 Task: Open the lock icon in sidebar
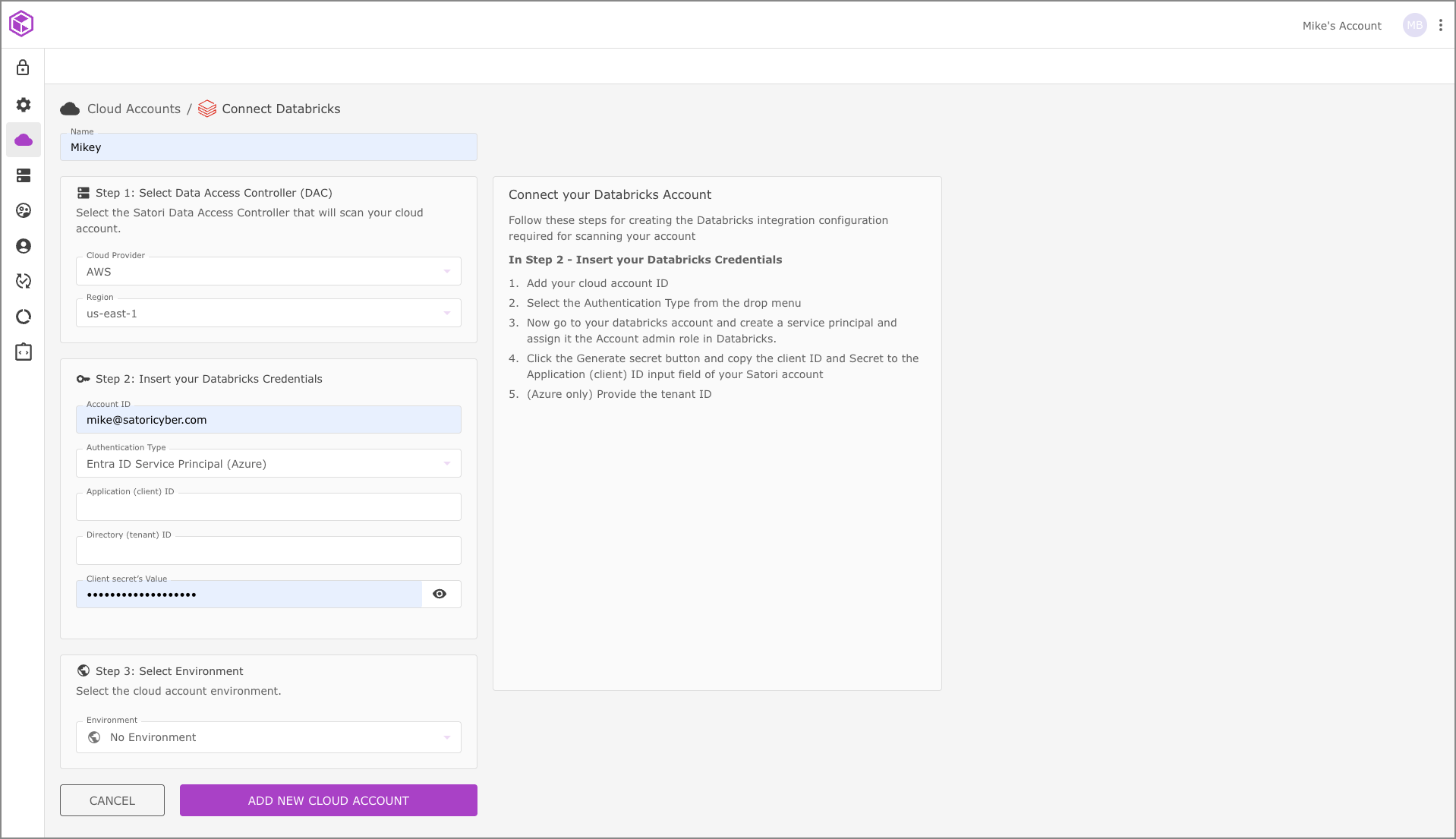point(24,68)
